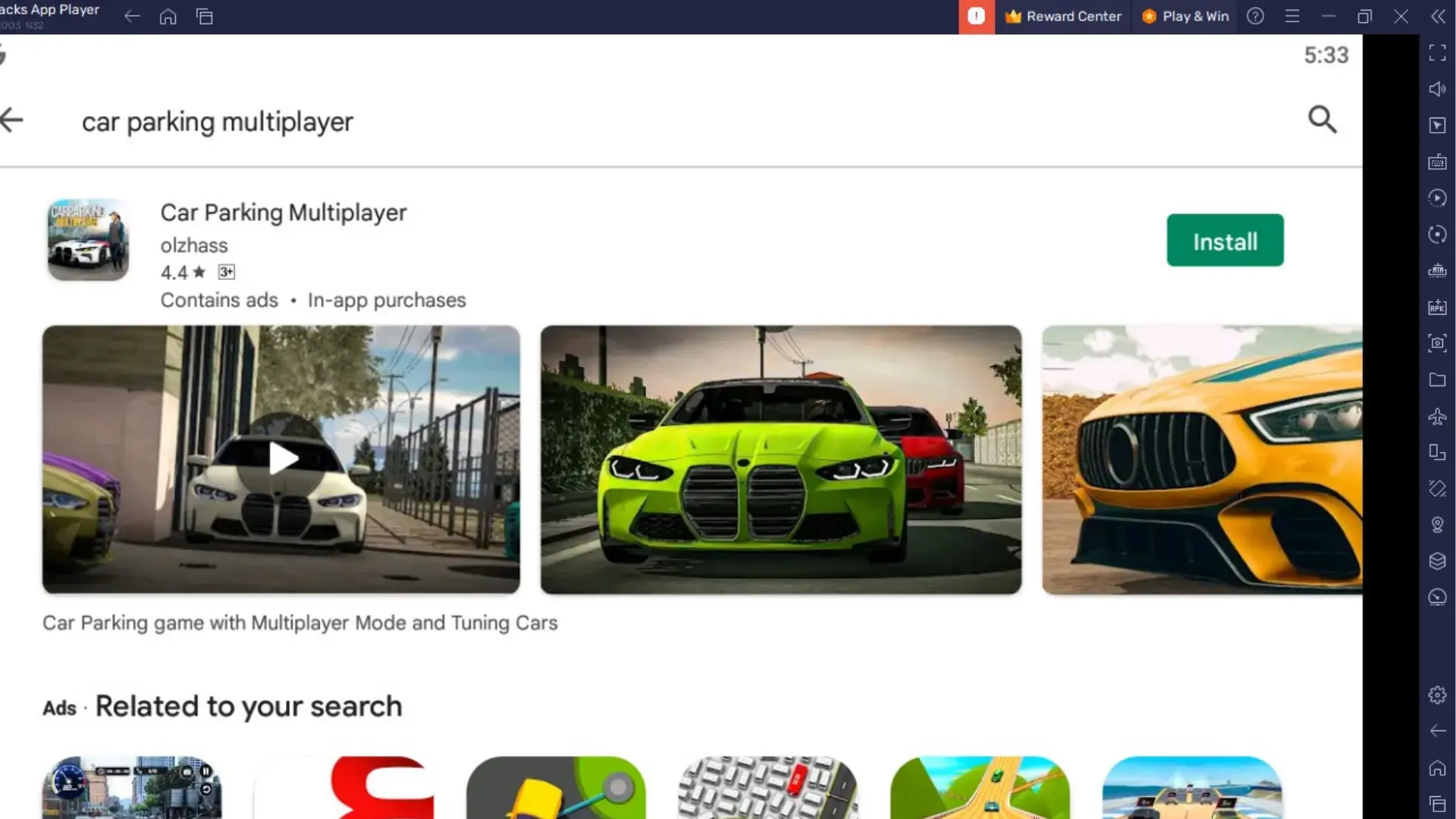Click the title bar recent apps icon
The width and height of the screenshot is (1456, 819).
click(205, 16)
